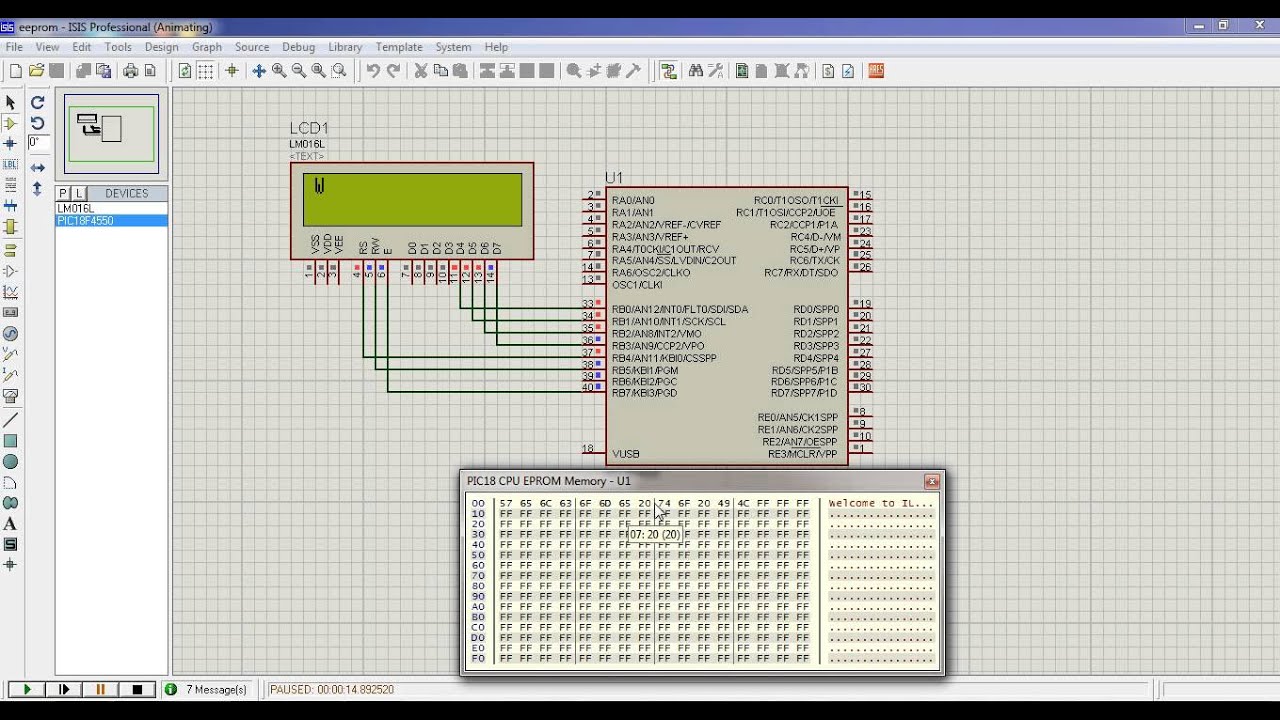1280x720 pixels.
Task: Redraw the display
Action: pos(185,71)
